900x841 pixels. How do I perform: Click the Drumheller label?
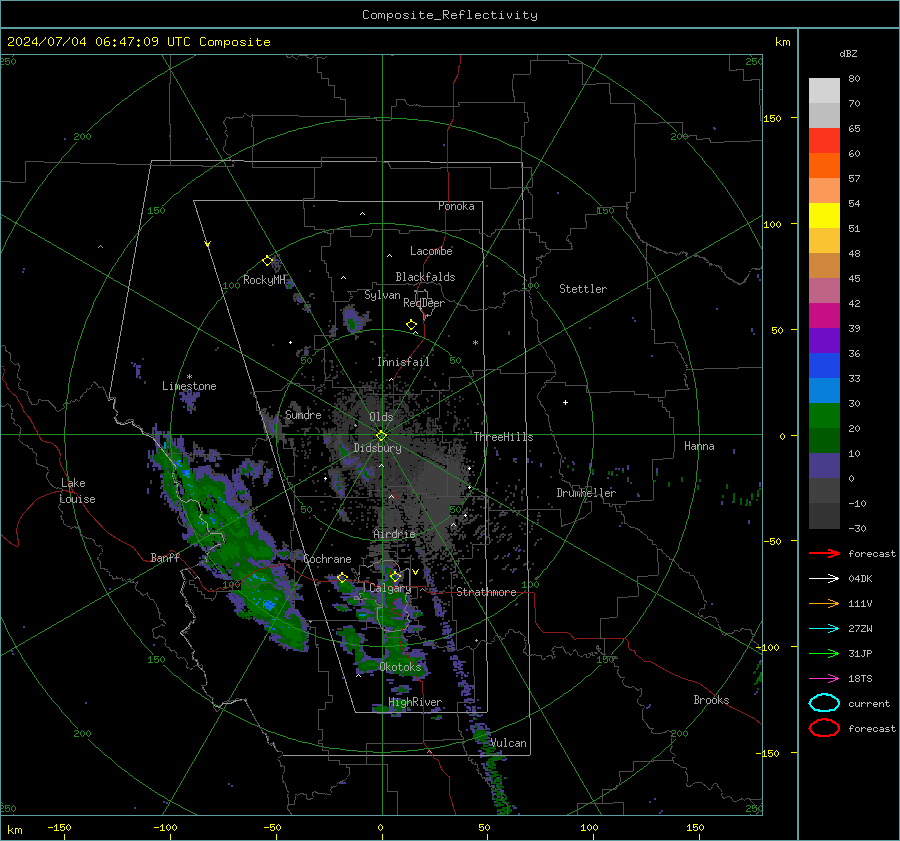[586, 493]
